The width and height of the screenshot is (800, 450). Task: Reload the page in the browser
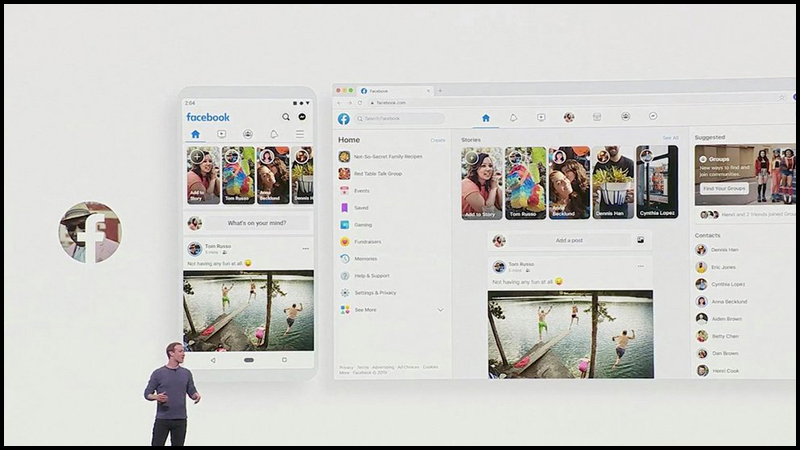pyautogui.click(x=360, y=103)
